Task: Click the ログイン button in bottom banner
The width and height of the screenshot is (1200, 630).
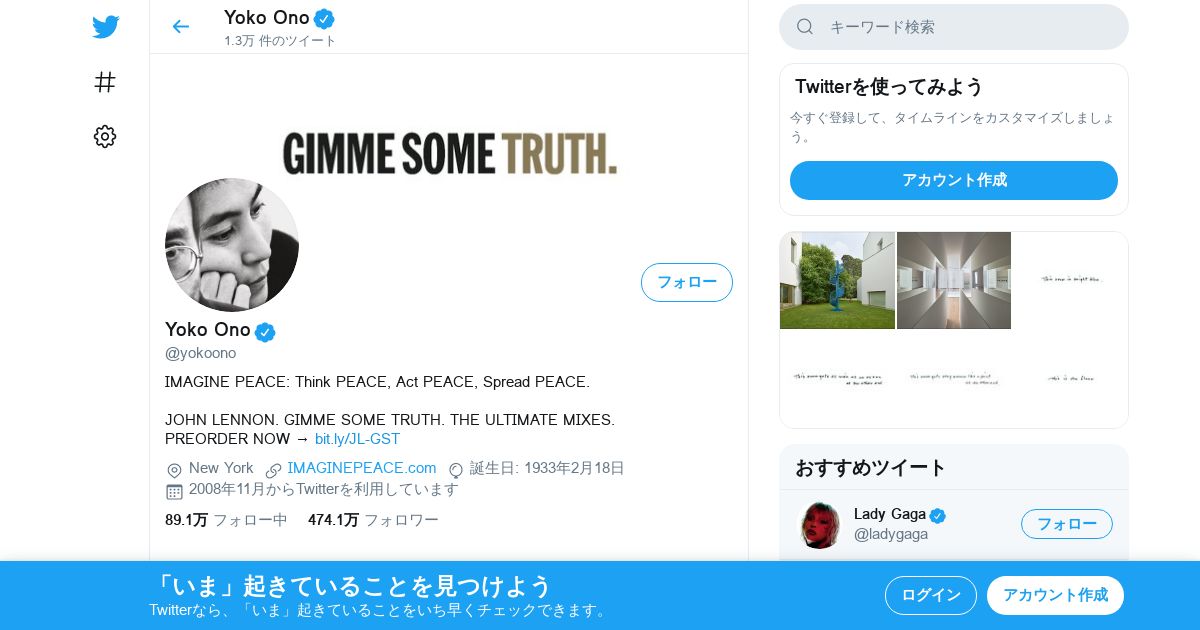Action: (931, 595)
